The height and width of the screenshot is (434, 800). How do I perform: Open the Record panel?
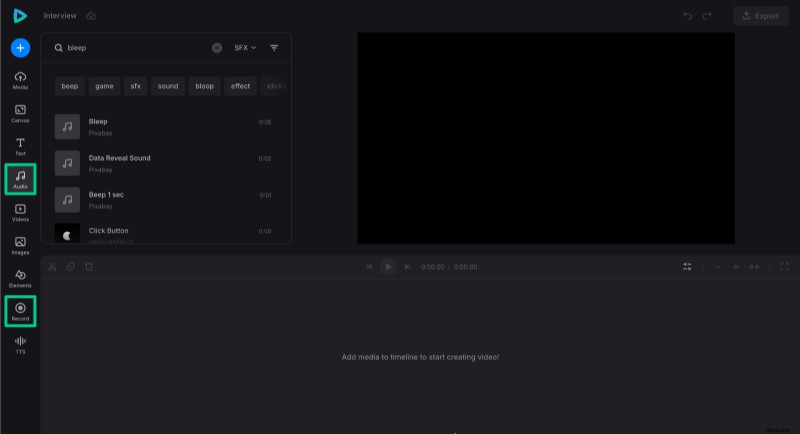(20, 312)
